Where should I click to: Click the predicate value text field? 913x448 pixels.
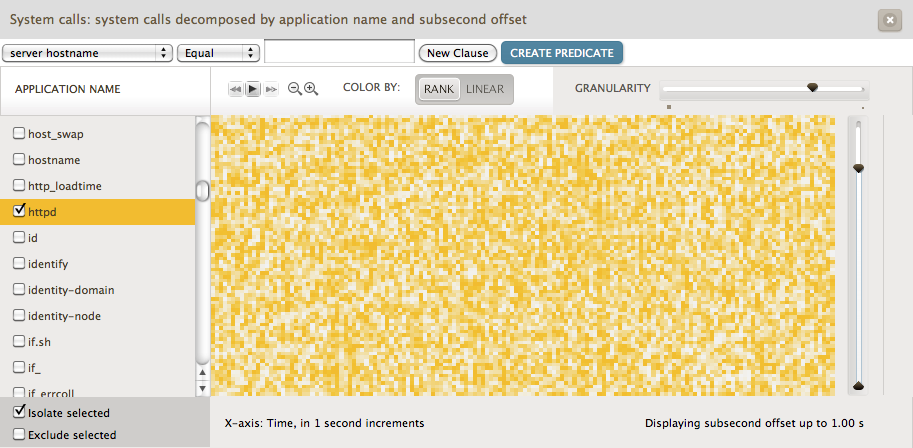[x=339, y=52]
